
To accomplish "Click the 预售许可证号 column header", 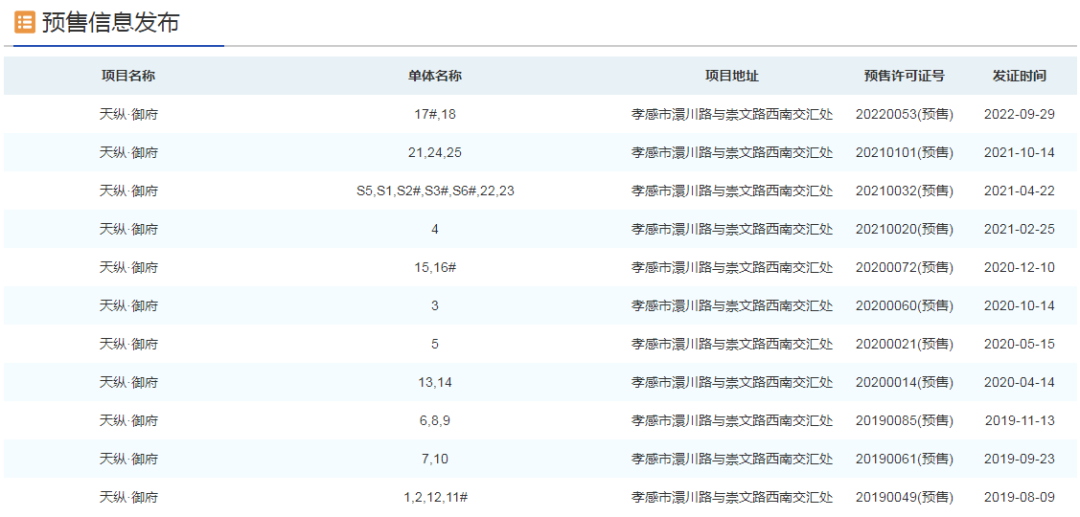I will [x=904, y=76].
